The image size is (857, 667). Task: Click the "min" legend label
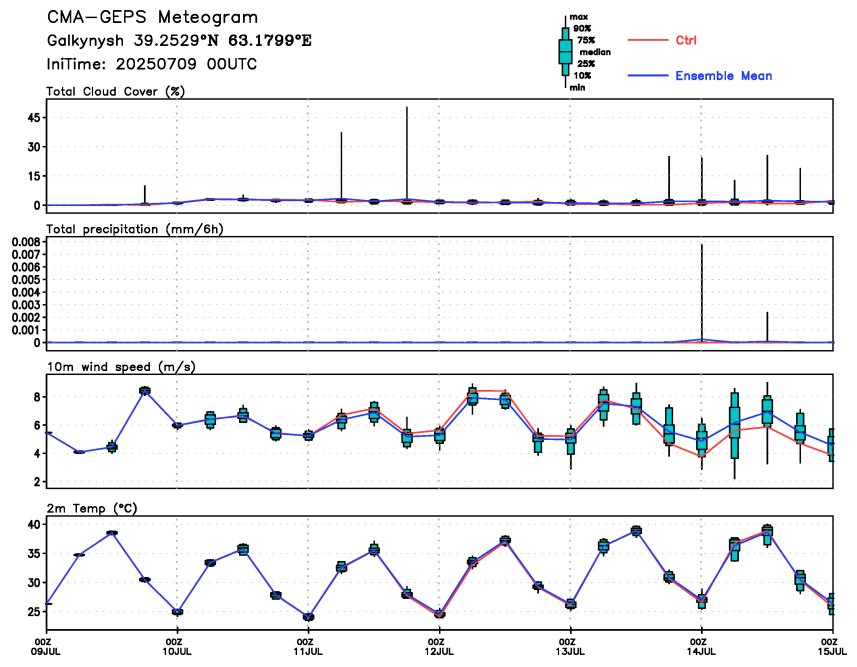(577, 87)
